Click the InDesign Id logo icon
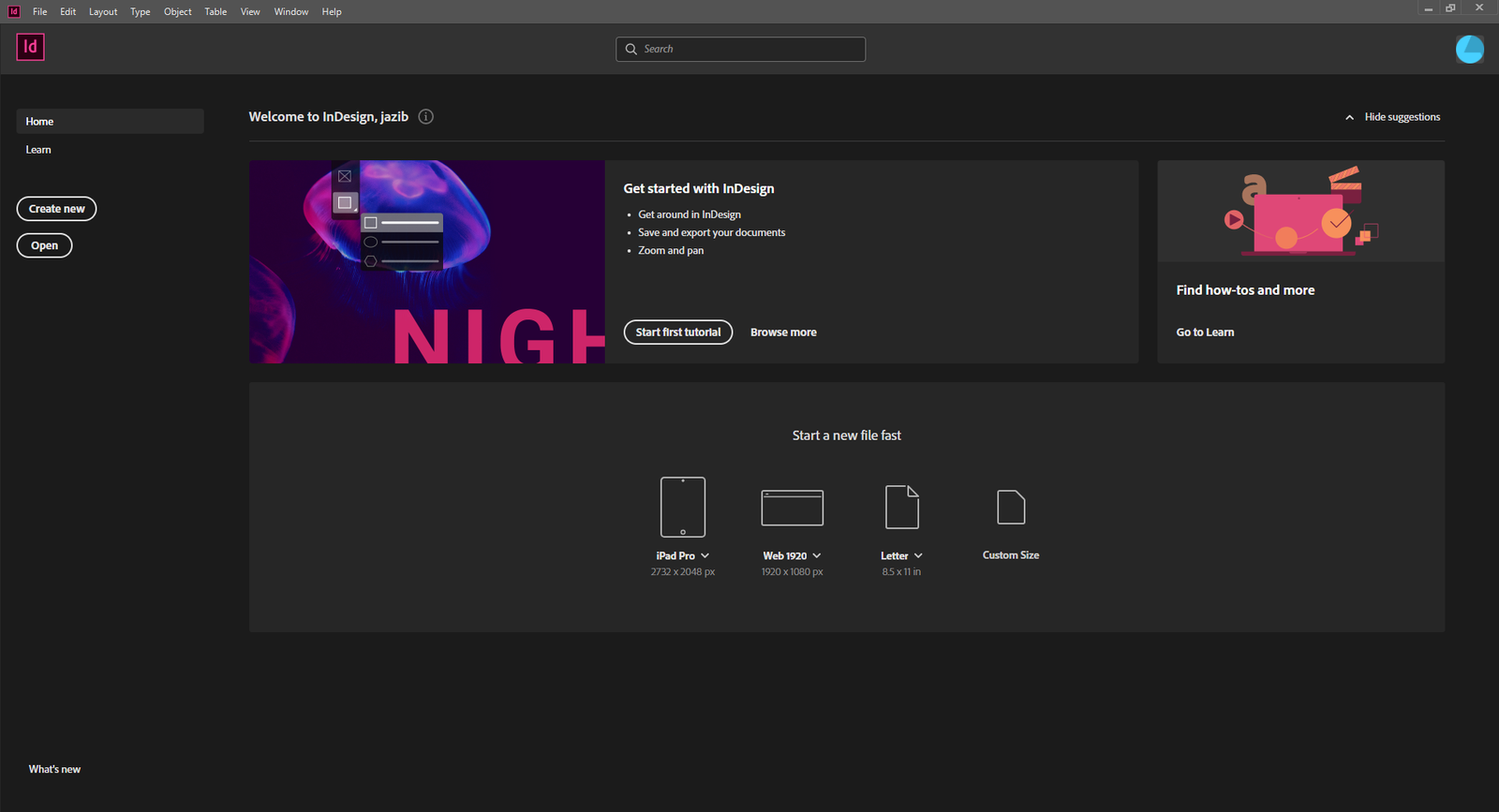Viewport: 1499px width, 812px height. pos(30,47)
